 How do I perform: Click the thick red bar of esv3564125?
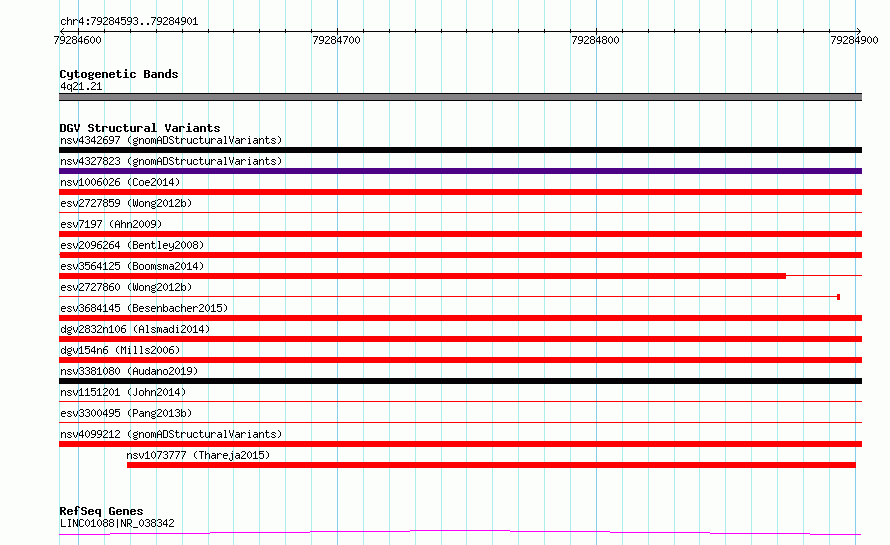coord(422,276)
